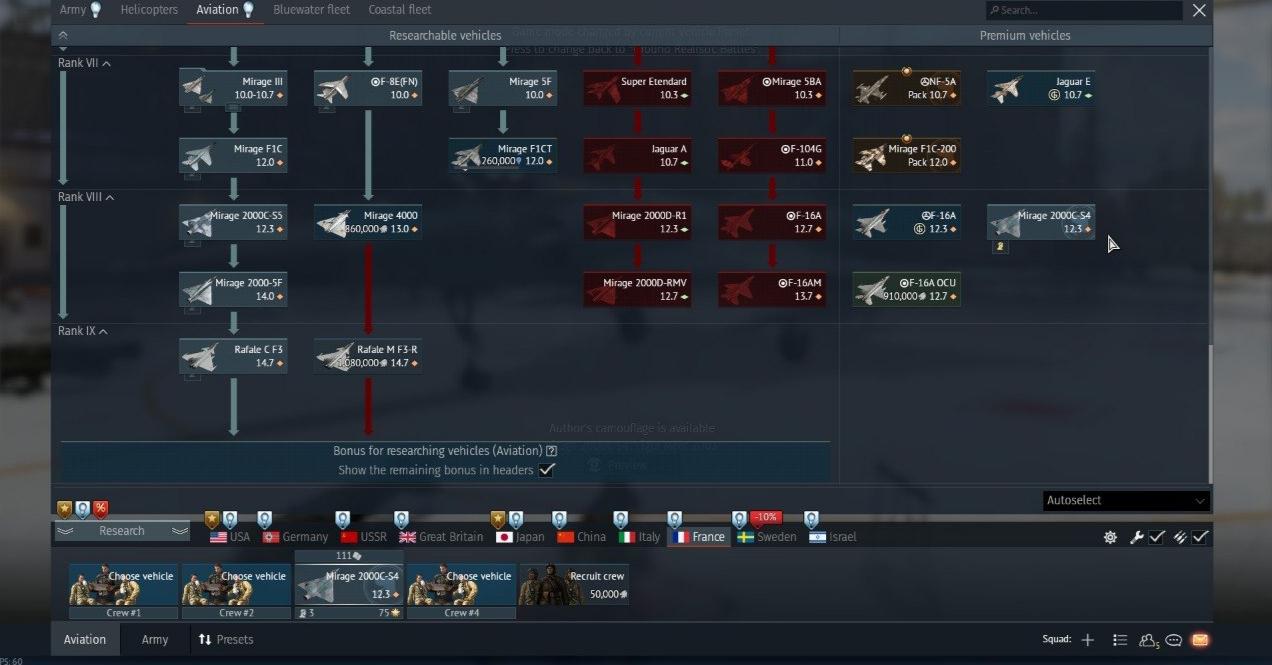Select the F-104G vehicle card
The image size is (1272, 665).
pyautogui.click(x=772, y=155)
